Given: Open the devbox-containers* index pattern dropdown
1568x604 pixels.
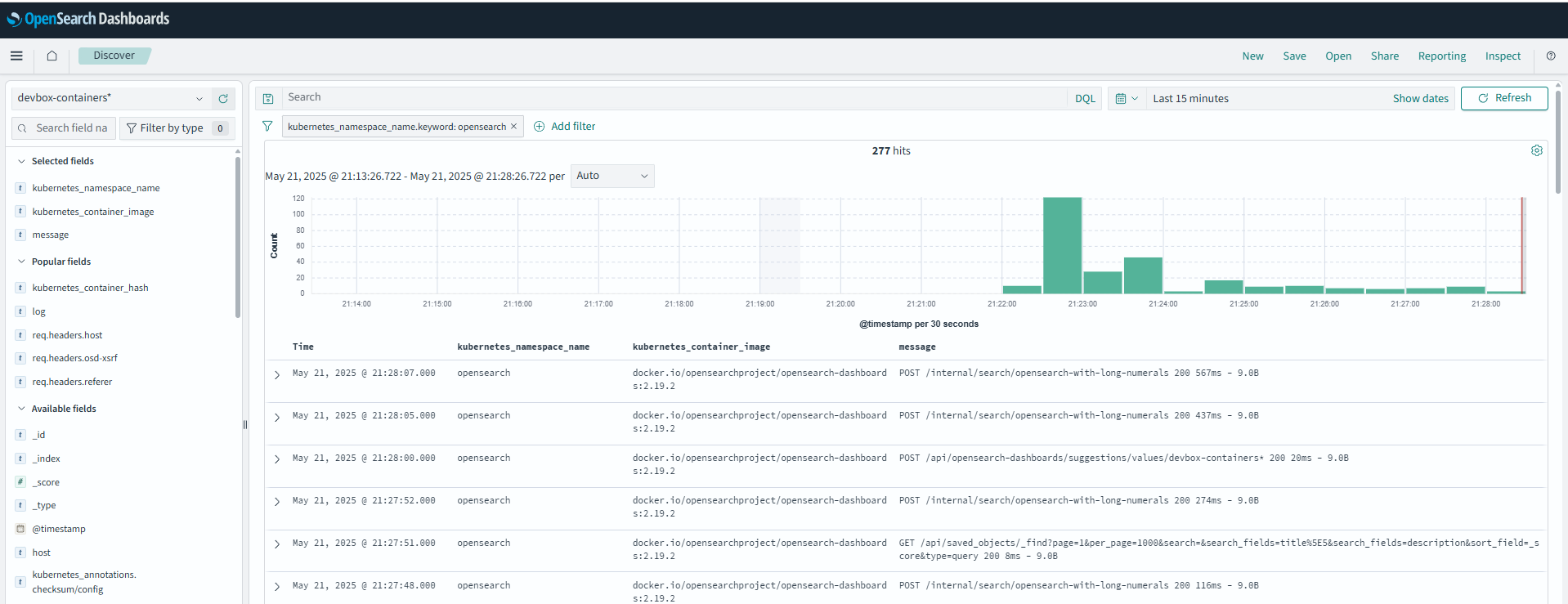Looking at the screenshot, I should pyautogui.click(x=110, y=98).
